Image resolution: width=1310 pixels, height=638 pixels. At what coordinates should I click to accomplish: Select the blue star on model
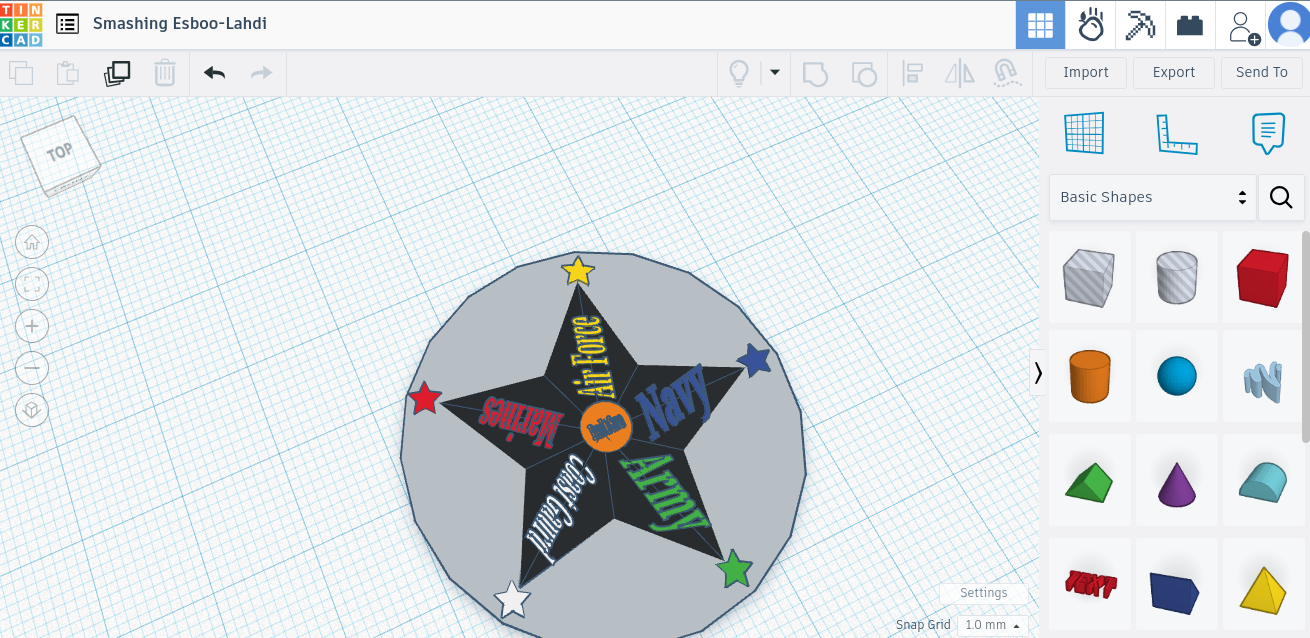point(753,360)
